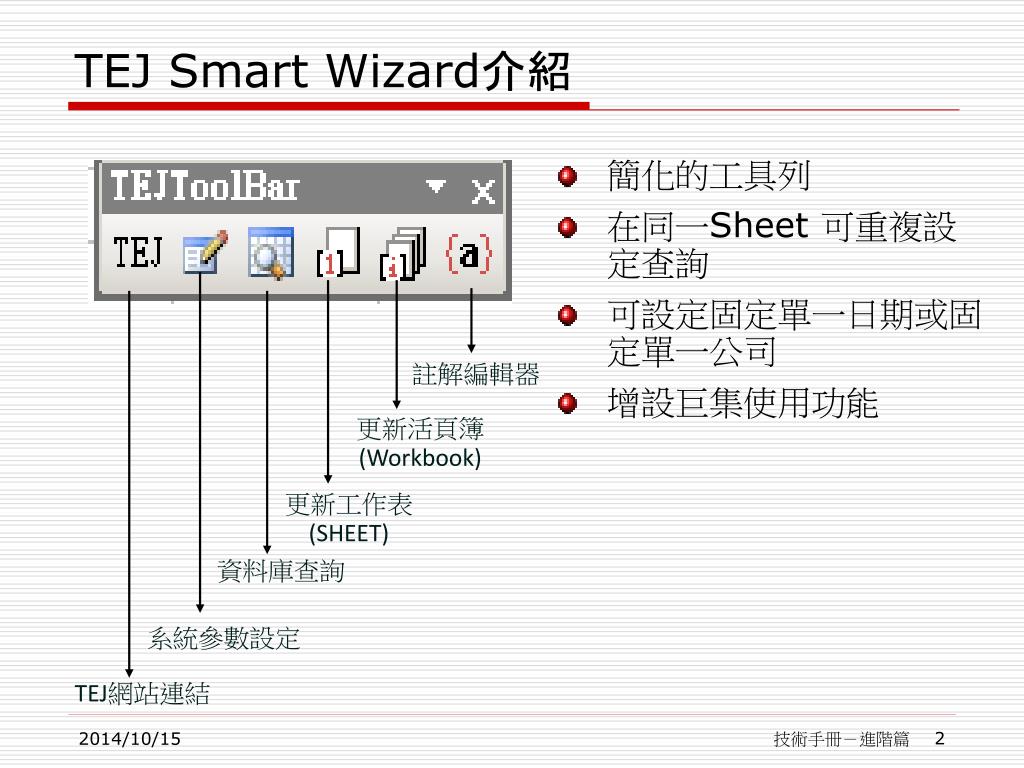Click the bullet '在同一Sheet 可重複設定查詢'

[782, 245]
